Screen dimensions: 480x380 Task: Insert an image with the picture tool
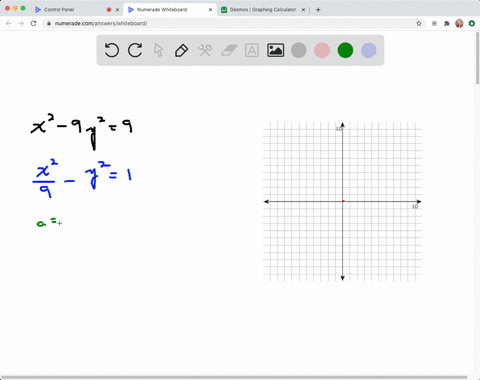pyautogui.click(x=275, y=50)
